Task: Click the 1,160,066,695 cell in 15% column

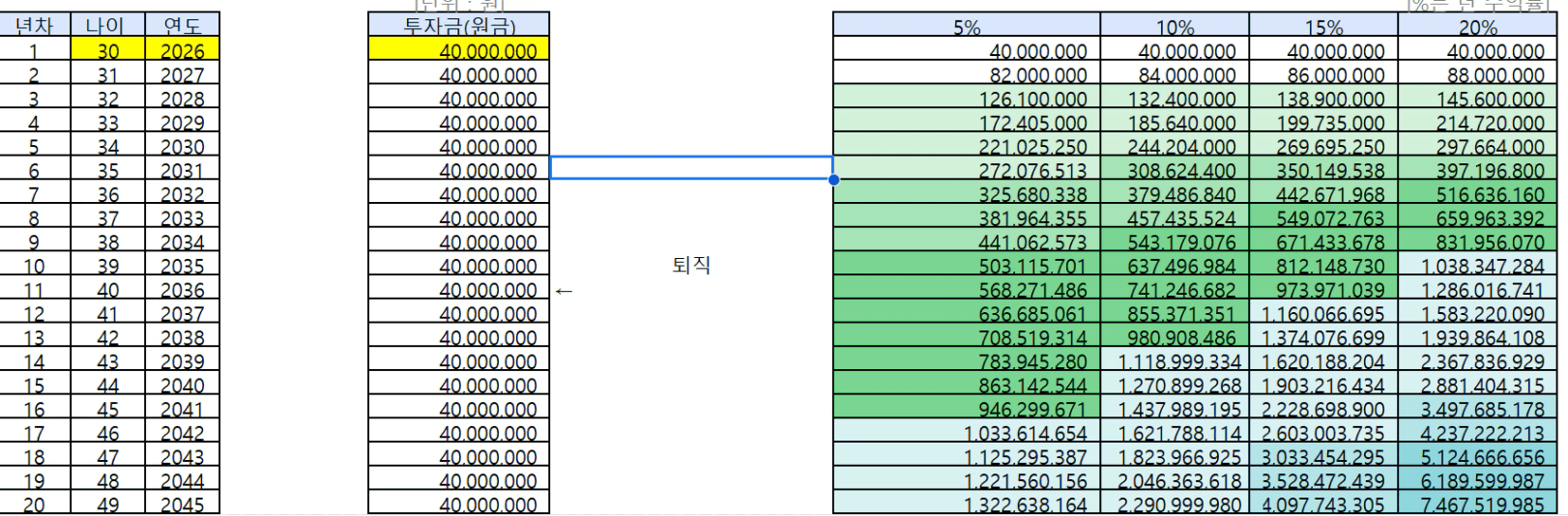Action: (x=1323, y=314)
